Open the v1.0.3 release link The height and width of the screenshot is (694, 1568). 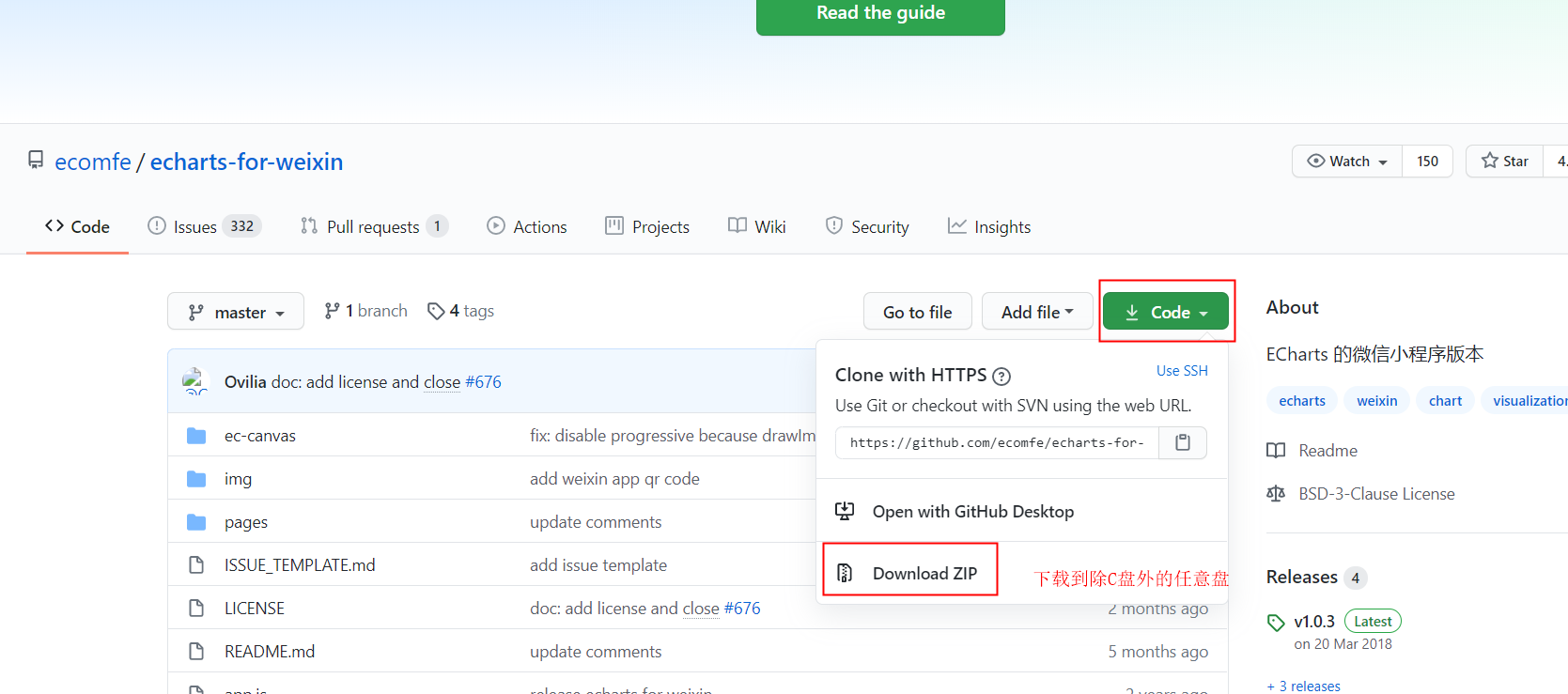coord(1314,622)
